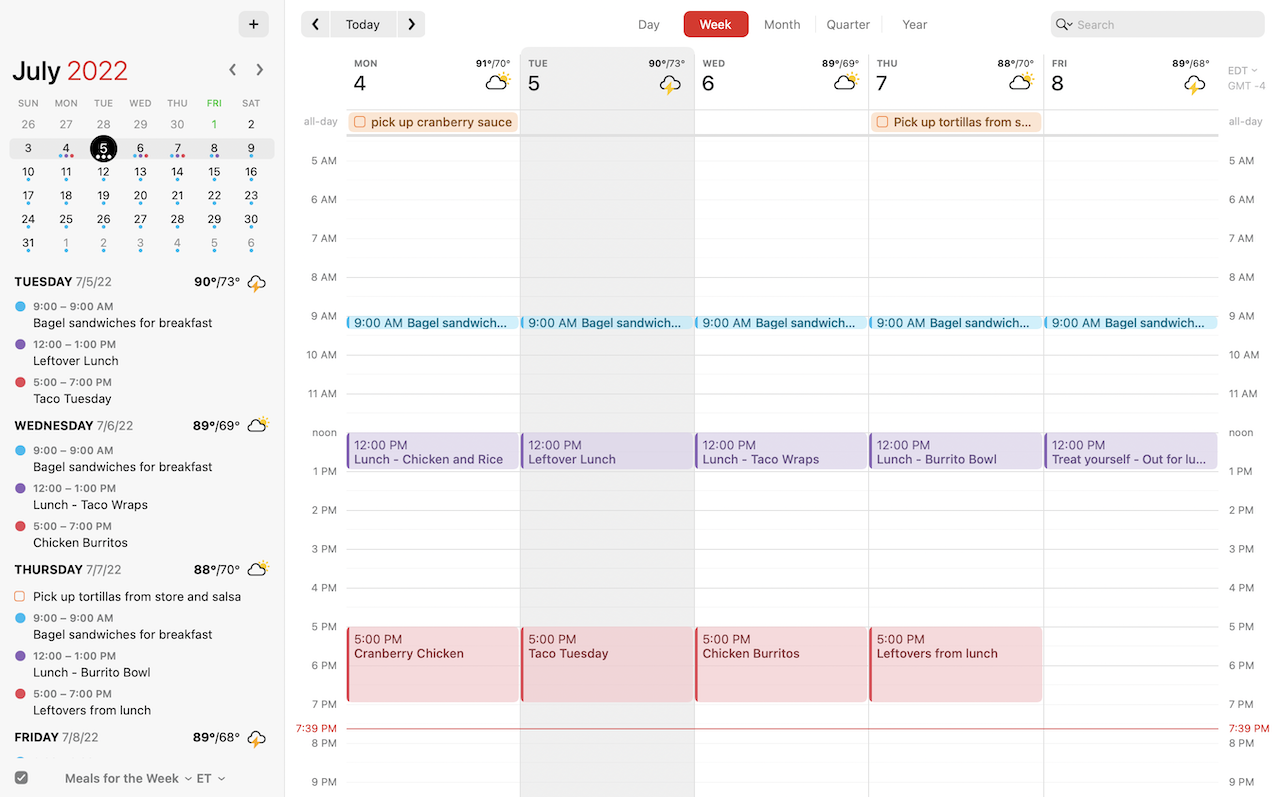
Task: Select the Year view button
Action: 914,24
